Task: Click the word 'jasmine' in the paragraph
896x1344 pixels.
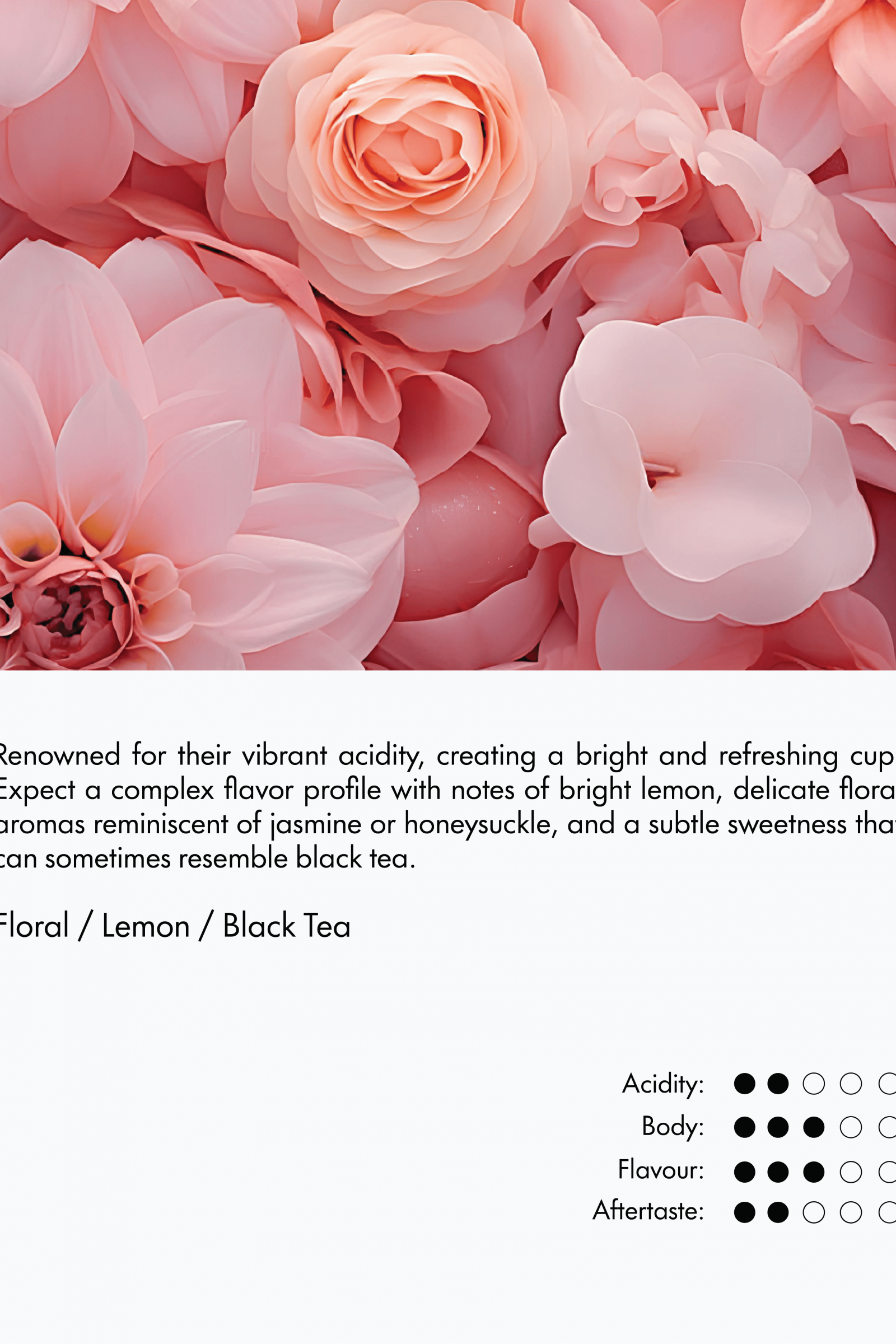Action: (x=316, y=825)
